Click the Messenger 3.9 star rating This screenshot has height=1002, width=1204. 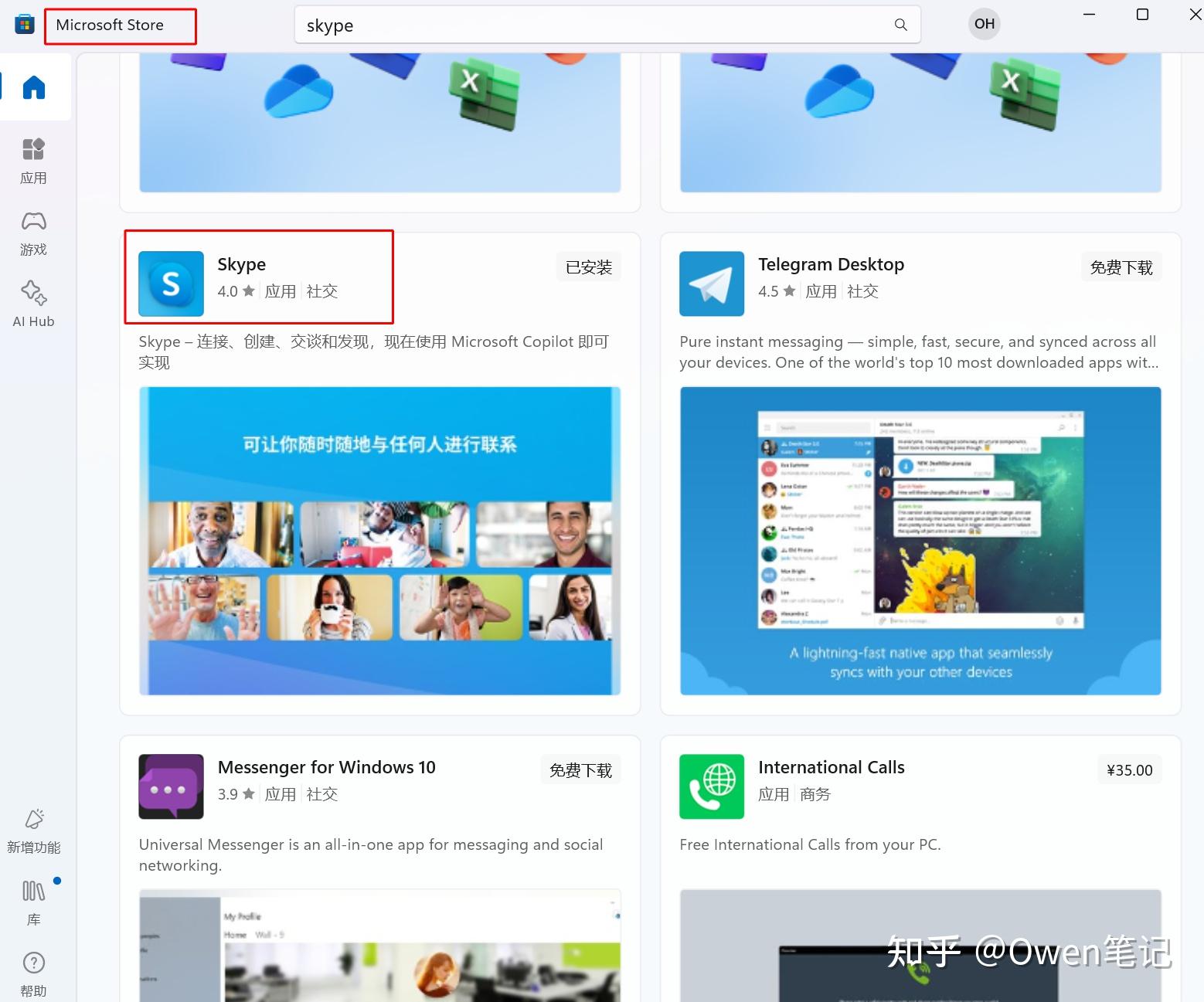click(x=236, y=794)
